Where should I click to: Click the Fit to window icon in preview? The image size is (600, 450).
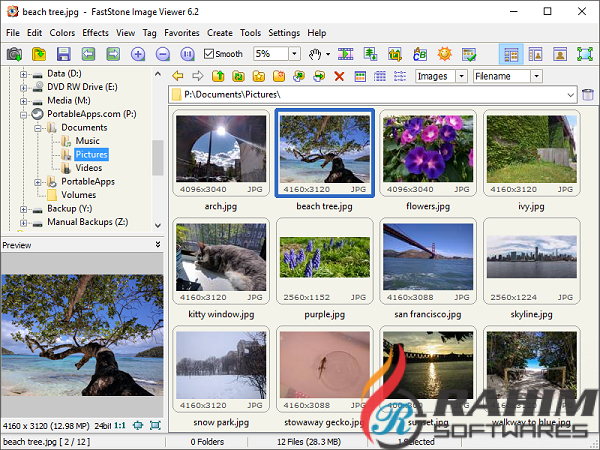pyautogui.click(x=154, y=425)
